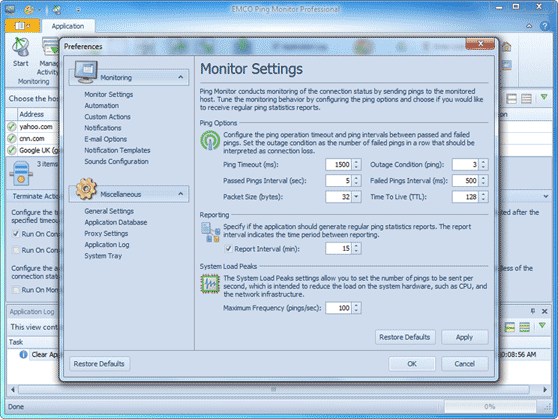Collapse the Monitoring section chevron
Screen dimensions: 558x419
point(181,77)
